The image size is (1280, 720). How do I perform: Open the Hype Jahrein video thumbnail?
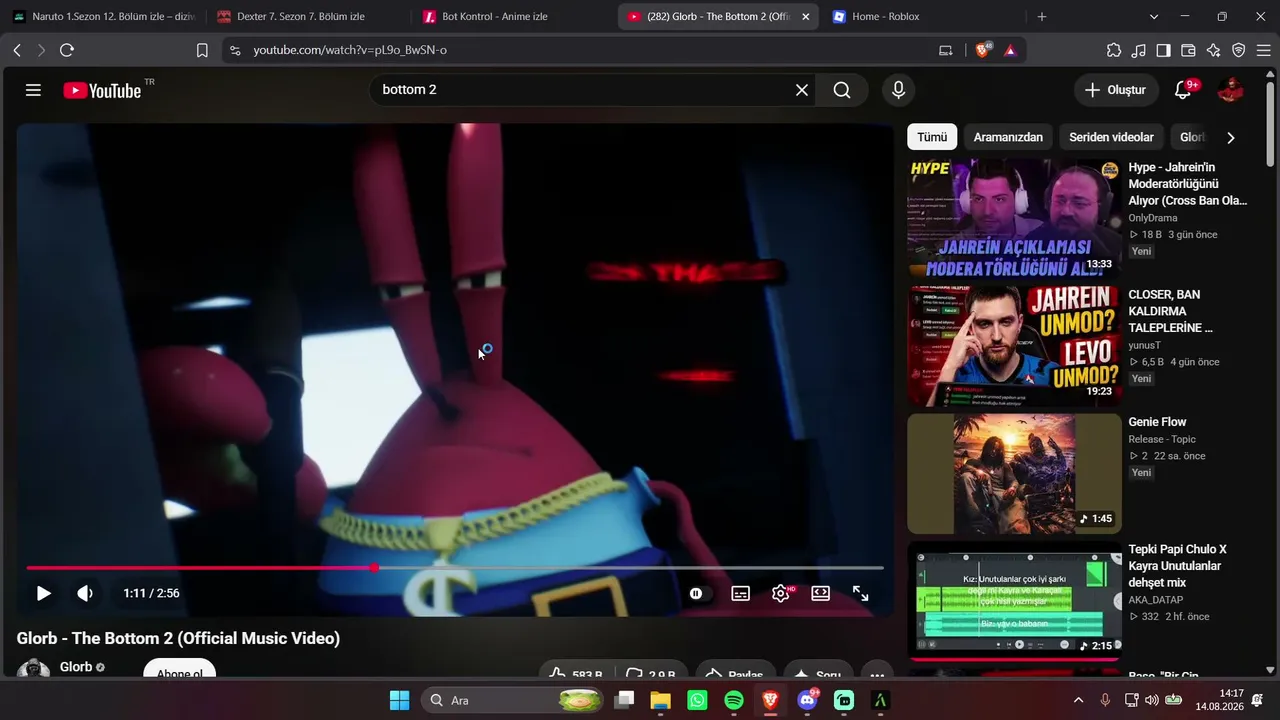coord(1014,218)
